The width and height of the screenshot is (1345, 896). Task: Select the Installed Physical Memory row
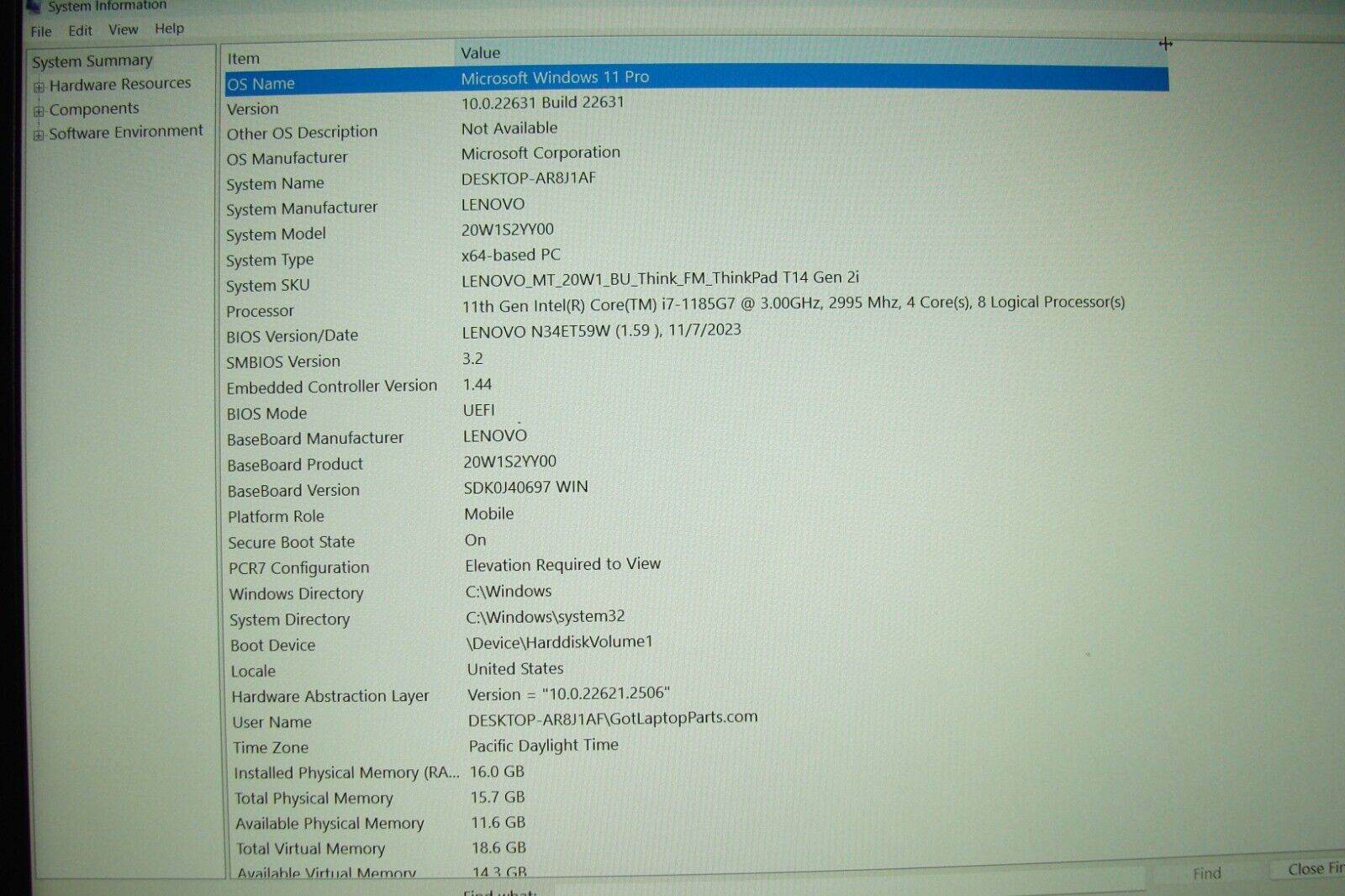pos(345,772)
